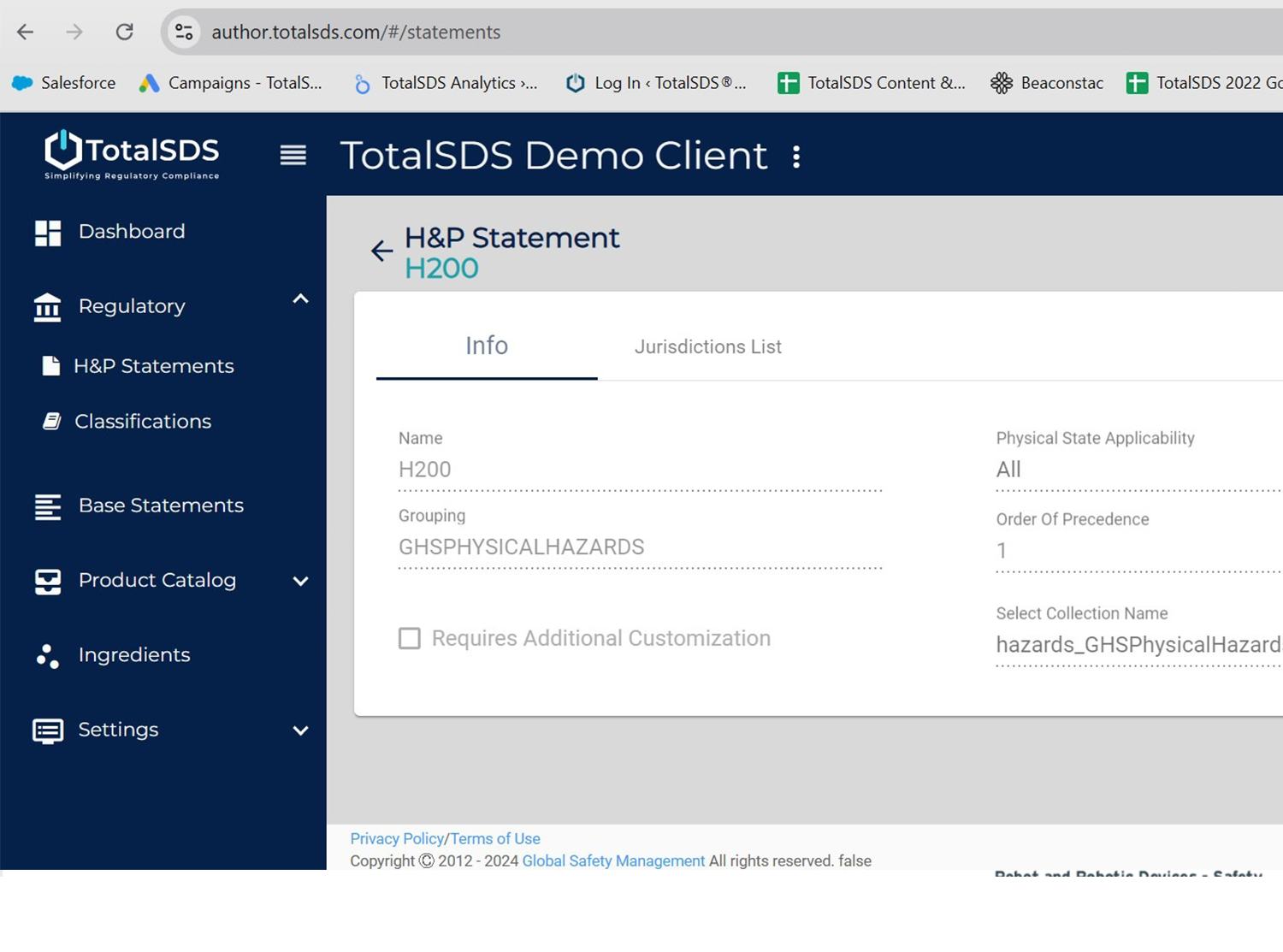Screen dimensions: 1283x952
Task: Expand the Settings menu chevron
Action: [x=300, y=731]
